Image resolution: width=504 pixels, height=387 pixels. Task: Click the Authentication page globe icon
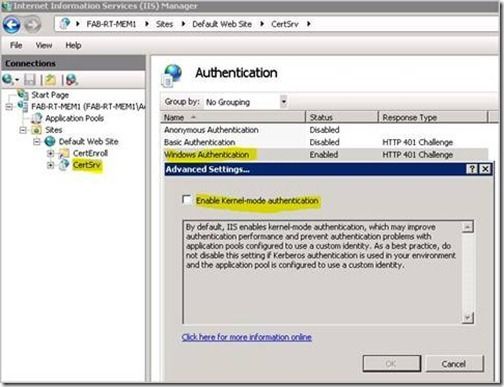(173, 75)
